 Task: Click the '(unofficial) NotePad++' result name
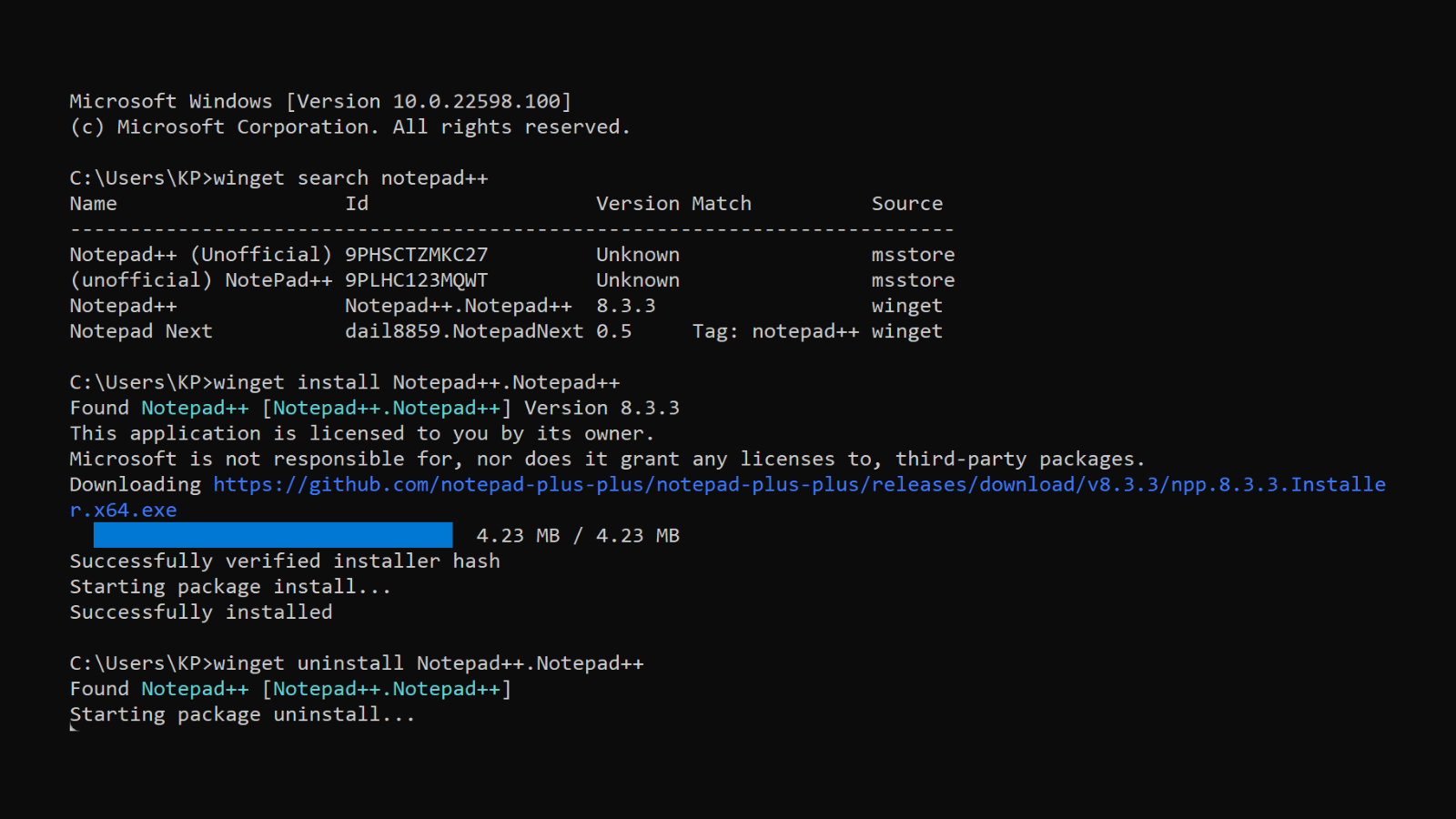tap(201, 280)
